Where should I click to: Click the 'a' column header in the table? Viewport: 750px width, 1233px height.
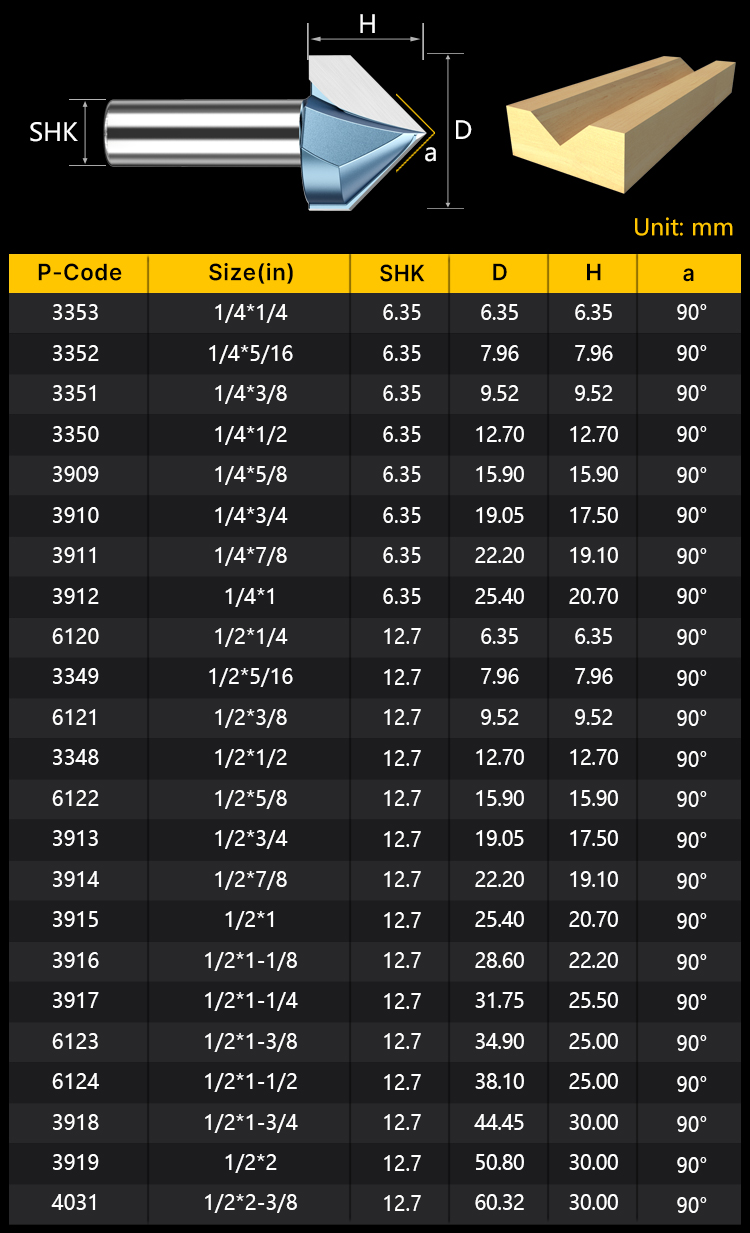click(689, 274)
